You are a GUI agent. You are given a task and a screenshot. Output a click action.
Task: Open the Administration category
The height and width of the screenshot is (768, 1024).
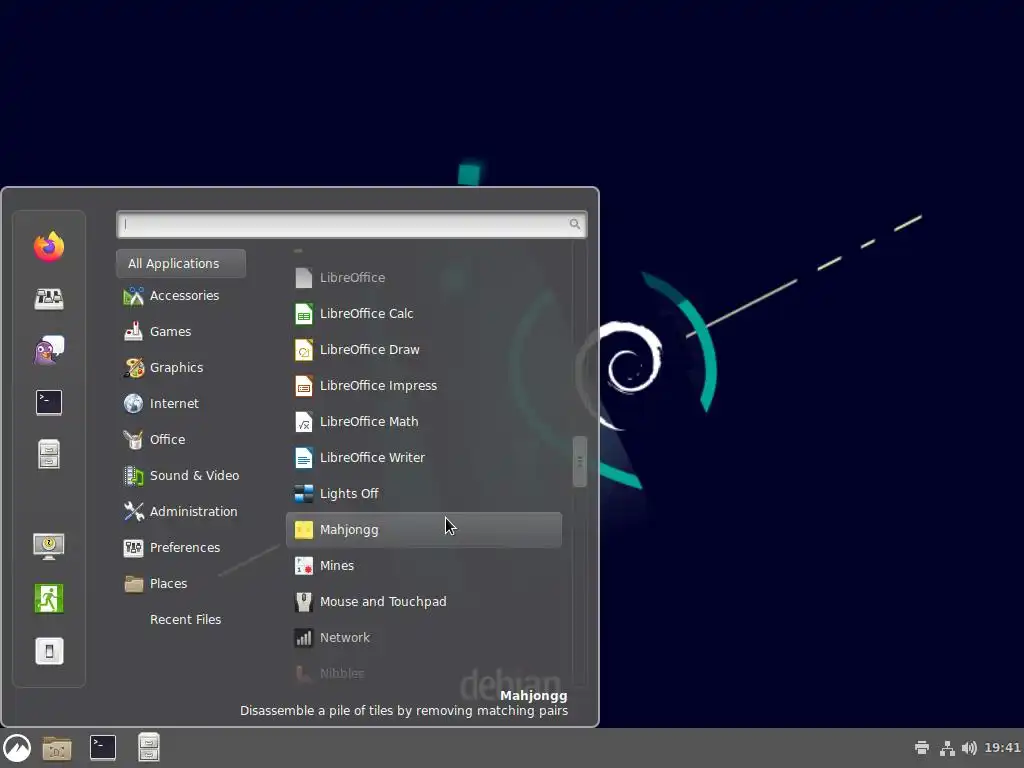click(181, 511)
